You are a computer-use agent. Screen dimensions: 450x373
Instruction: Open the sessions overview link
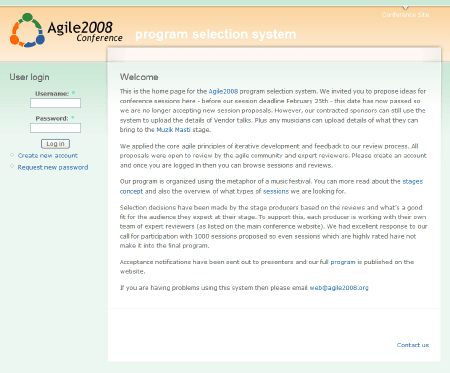276,191
